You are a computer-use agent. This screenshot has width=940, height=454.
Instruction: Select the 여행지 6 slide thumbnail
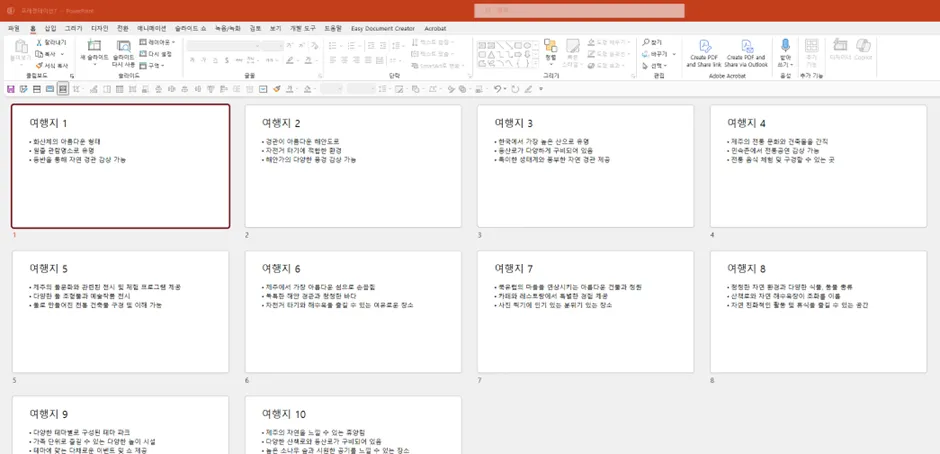[353, 312]
